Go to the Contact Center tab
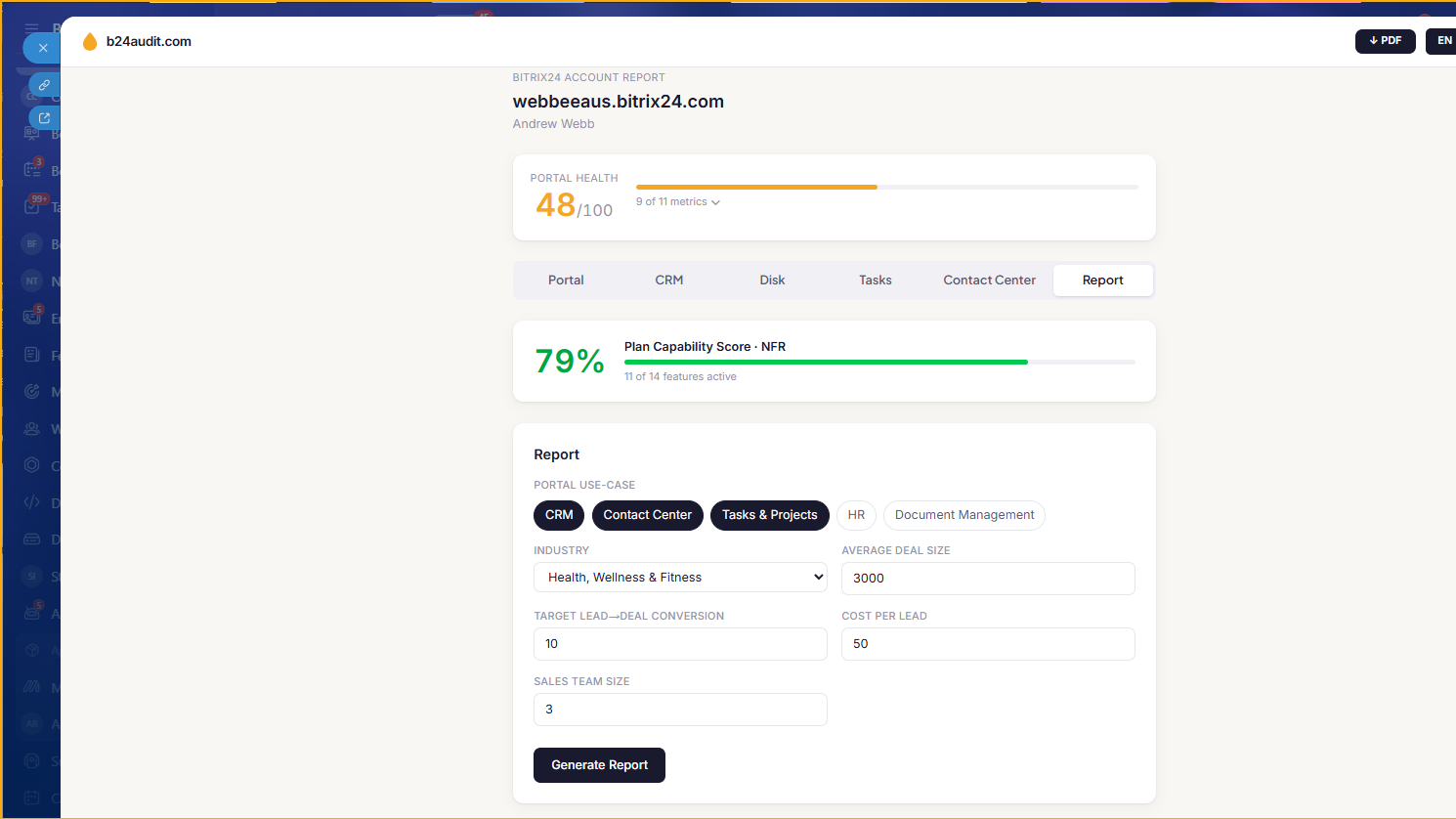The width and height of the screenshot is (1456, 819). pyautogui.click(x=989, y=280)
